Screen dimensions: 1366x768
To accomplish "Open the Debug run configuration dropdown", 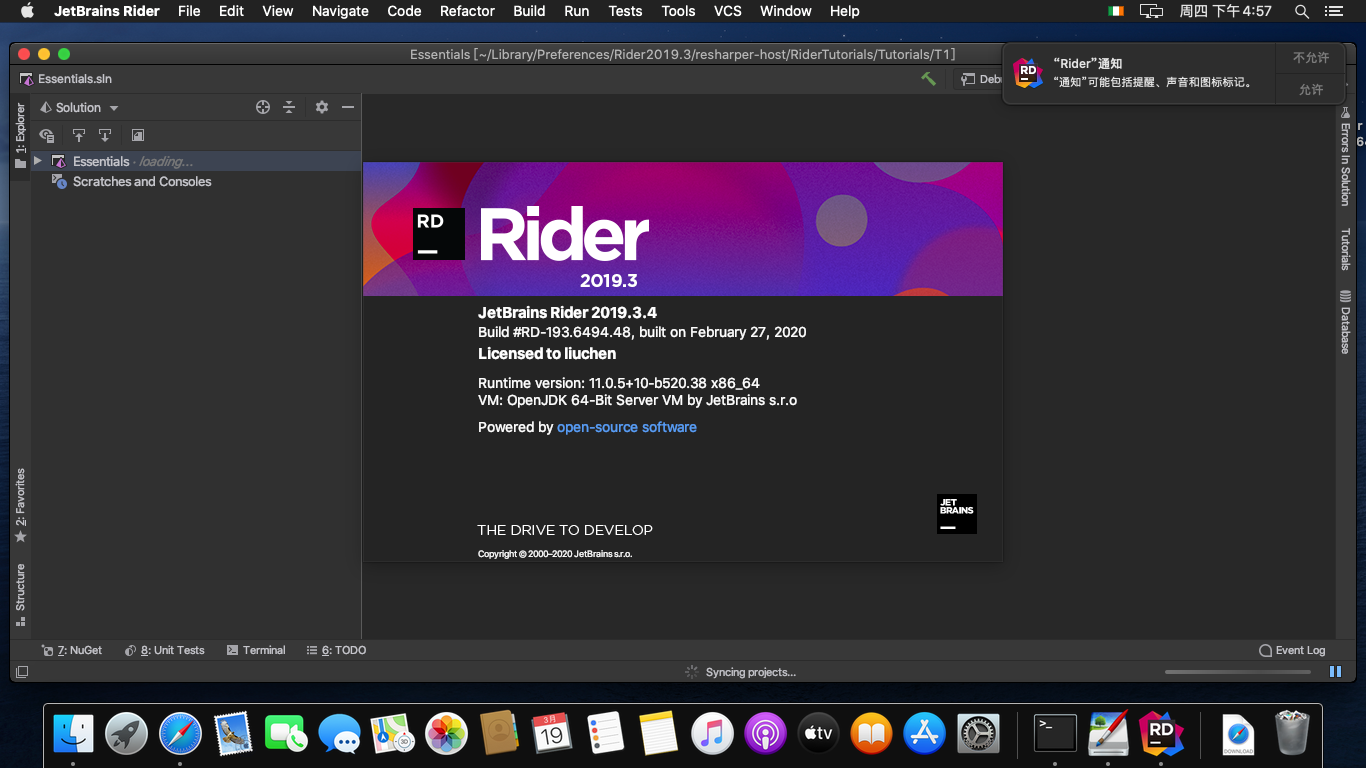I will [x=981, y=79].
